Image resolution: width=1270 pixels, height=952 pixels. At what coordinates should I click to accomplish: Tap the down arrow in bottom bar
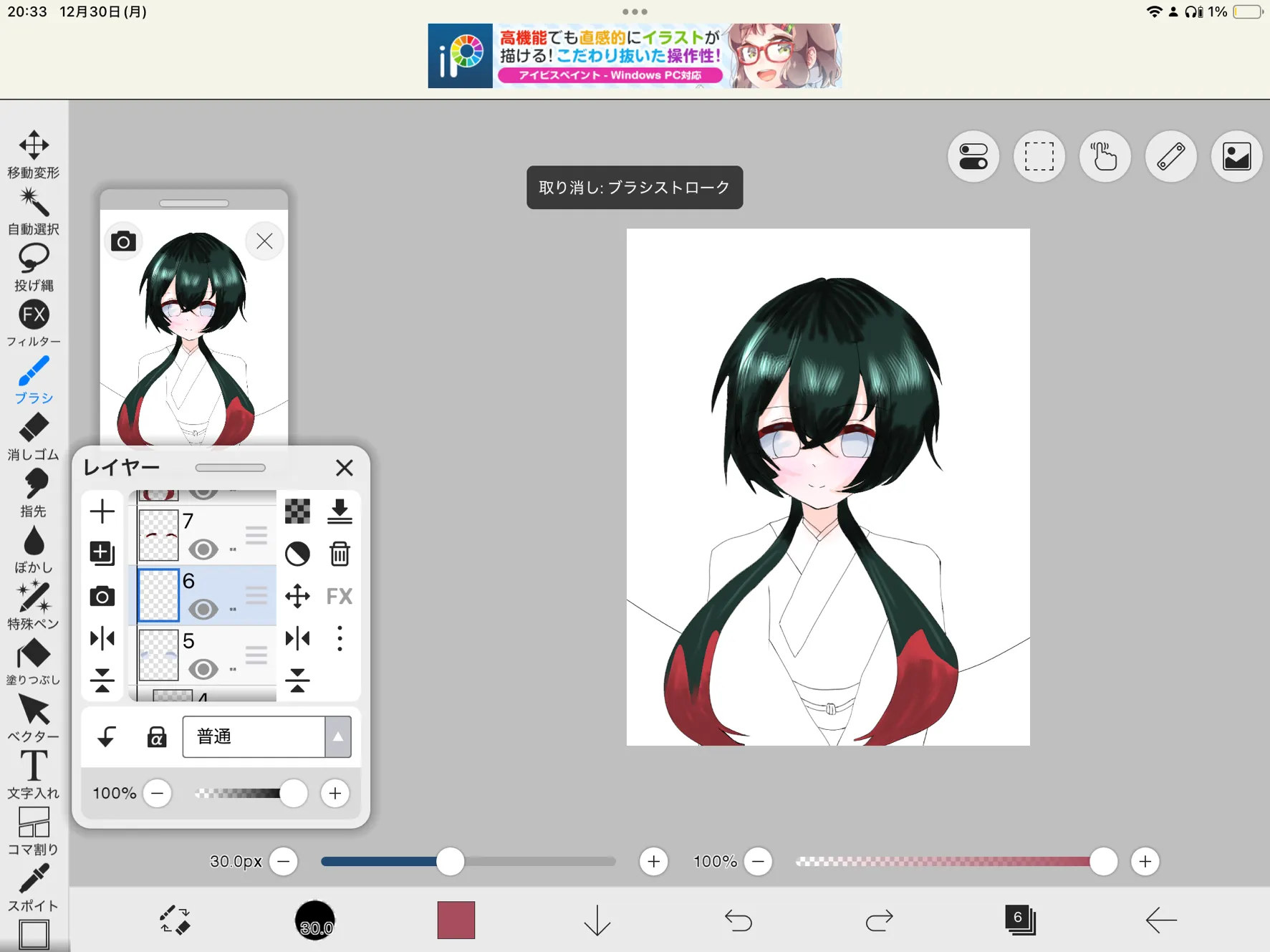point(597,920)
